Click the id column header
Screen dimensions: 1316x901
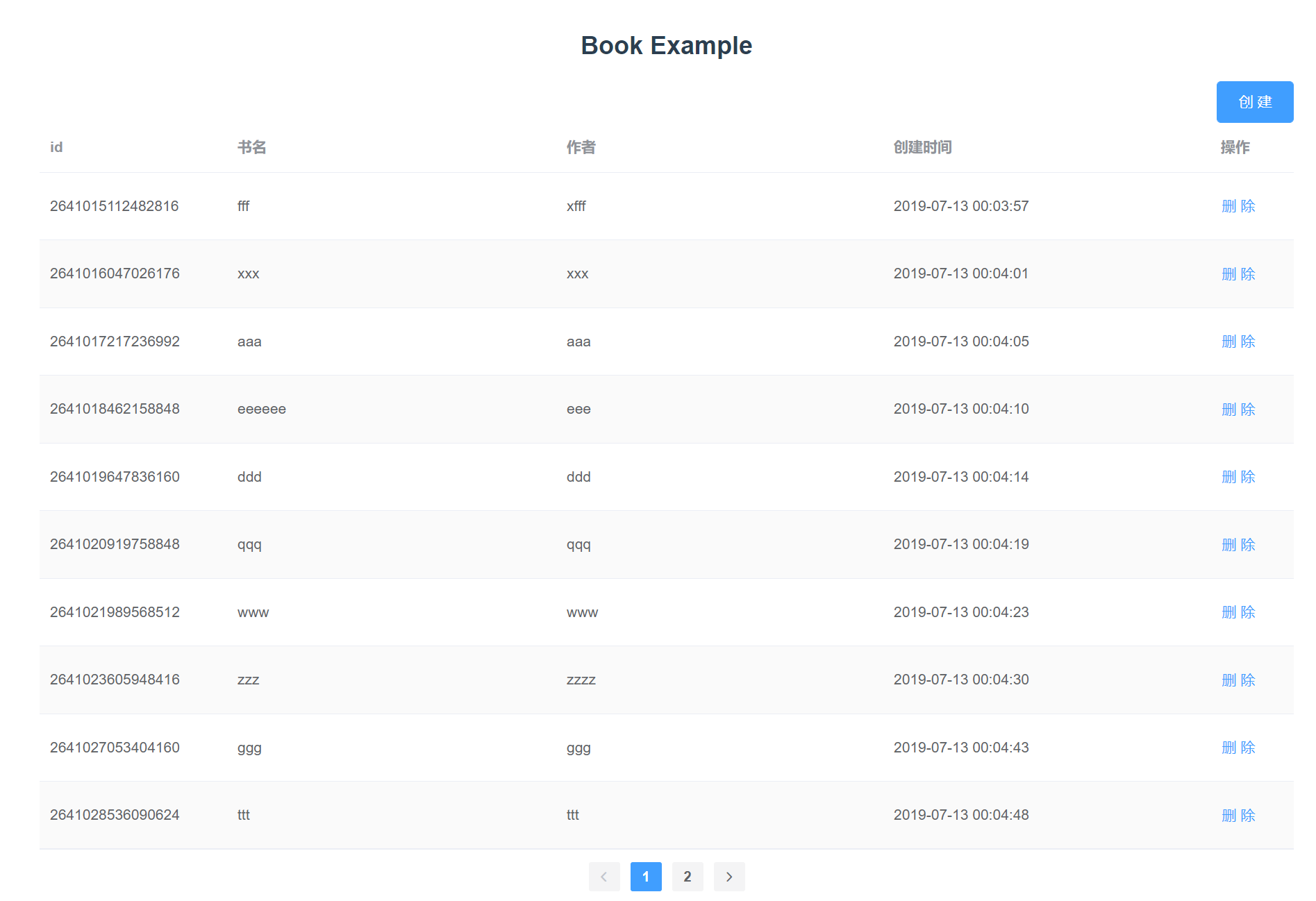[x=56, y=147]
